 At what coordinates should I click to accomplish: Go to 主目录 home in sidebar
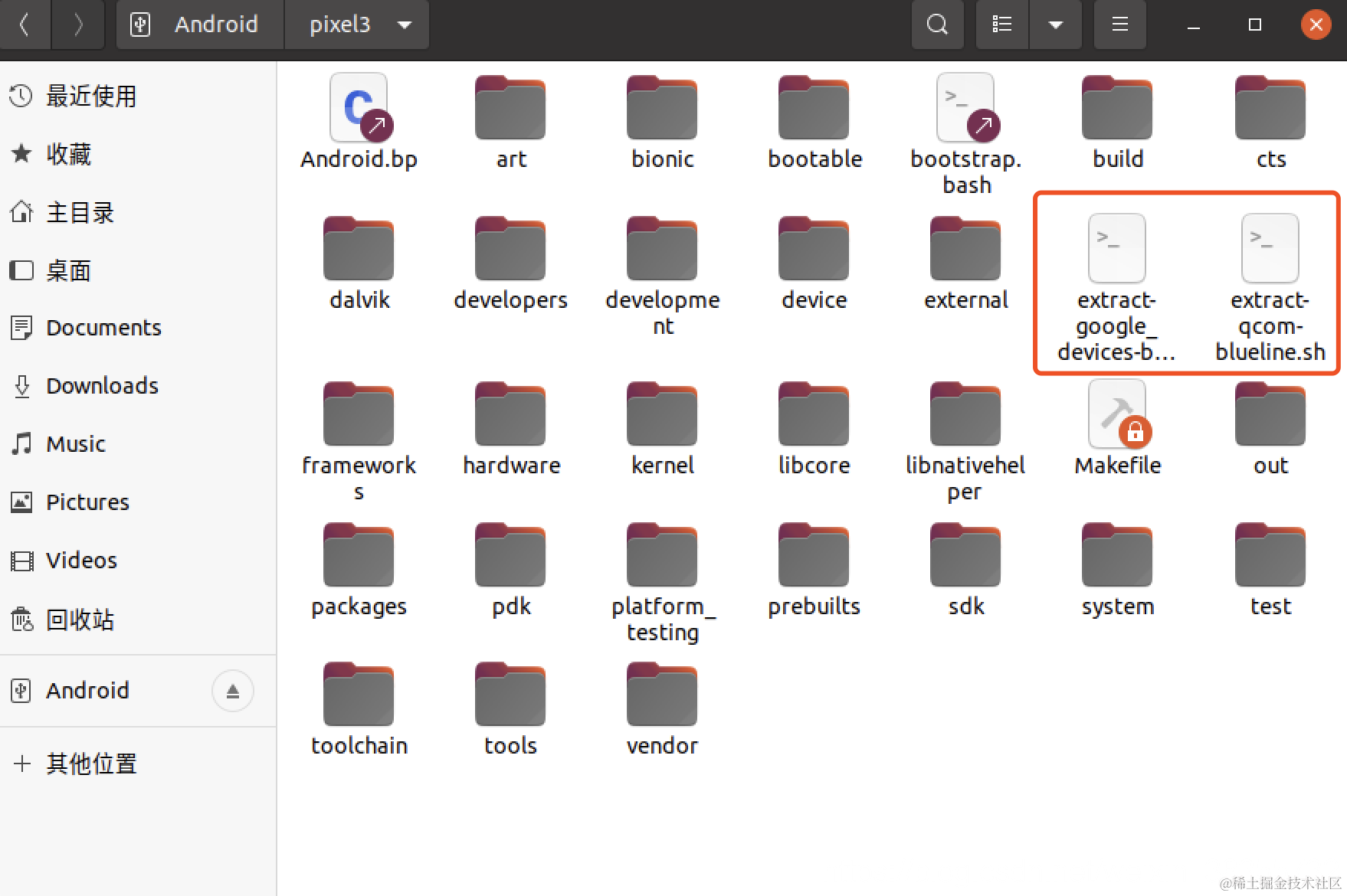pos(138,213)
